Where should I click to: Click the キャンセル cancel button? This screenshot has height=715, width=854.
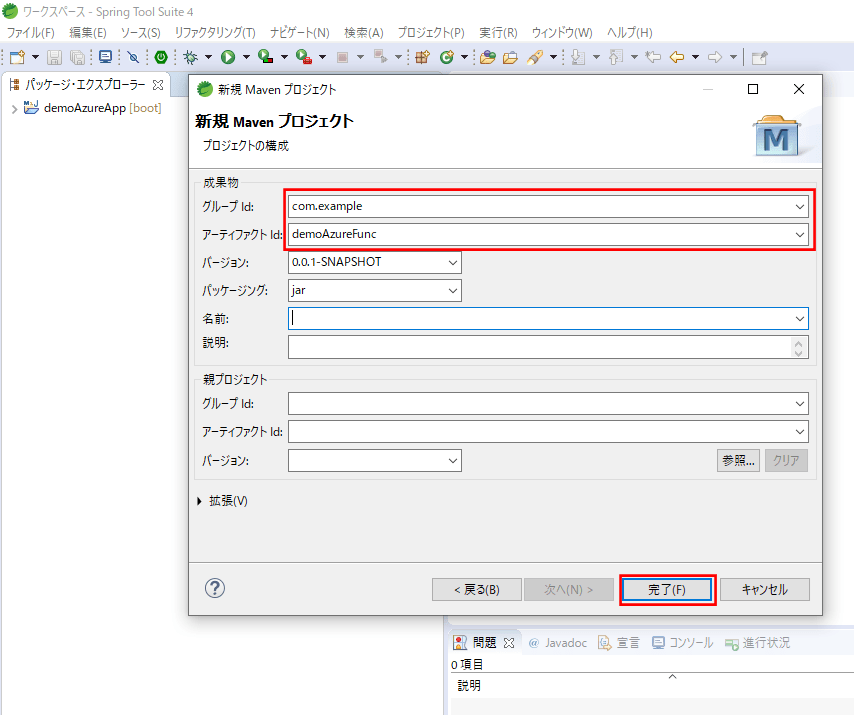tap(765, 589)
